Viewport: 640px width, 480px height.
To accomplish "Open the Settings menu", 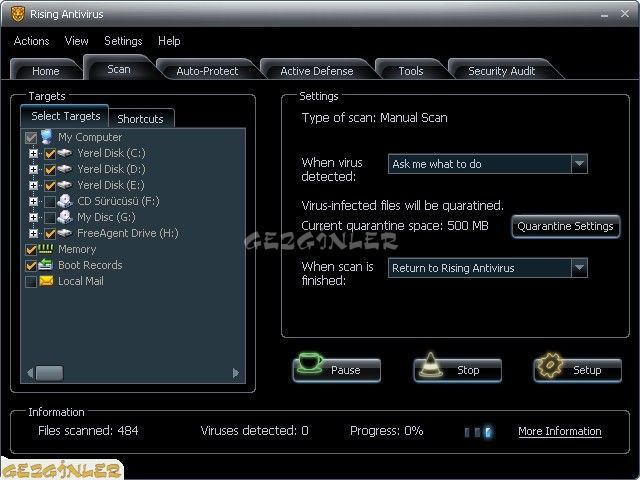I will pyautogui.click(x=123, y=41).
